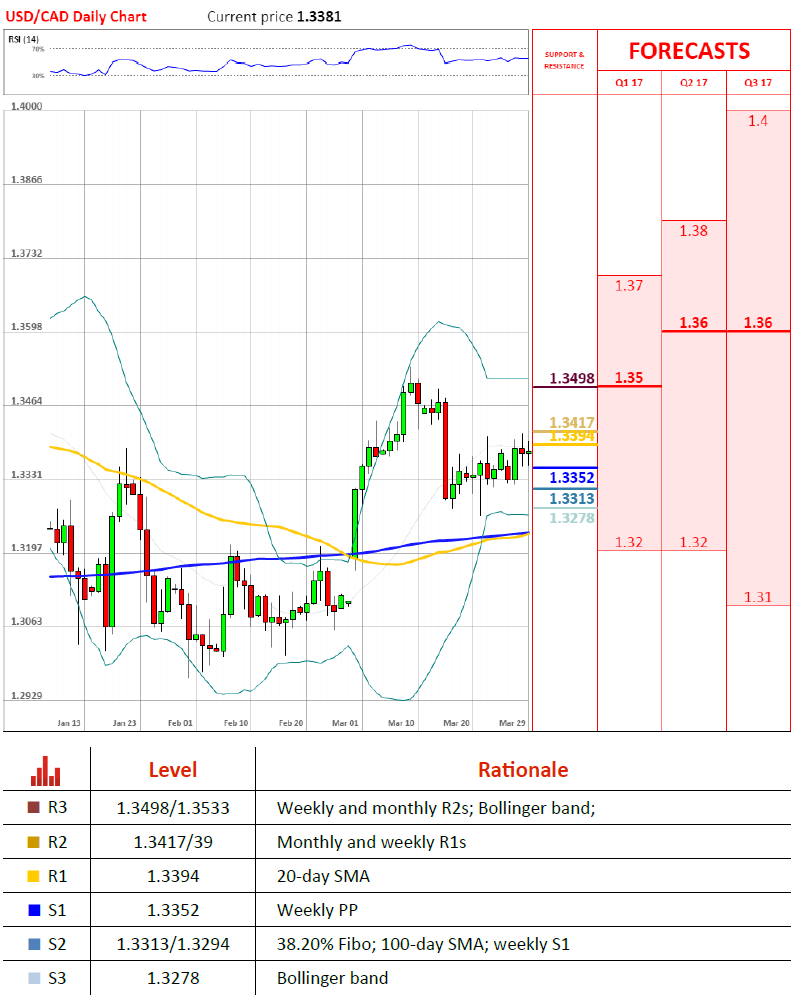Viewport: 803px width, 1005px height.
Task: Click the Mar 29 date axis label
Action: (x=512, y=723)
